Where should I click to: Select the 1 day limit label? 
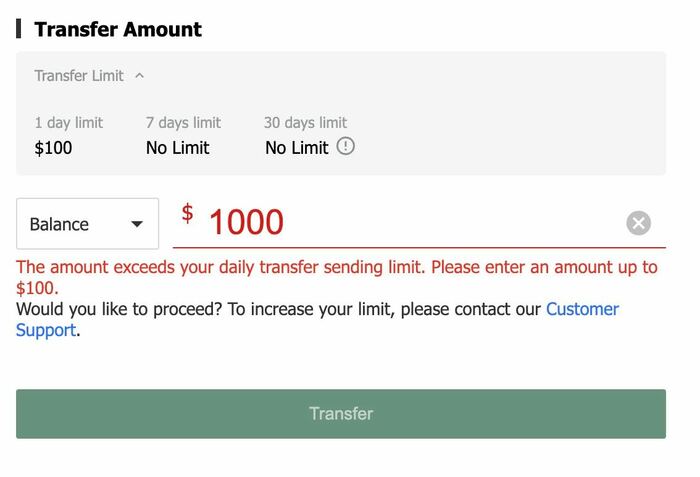click(69, 123)
